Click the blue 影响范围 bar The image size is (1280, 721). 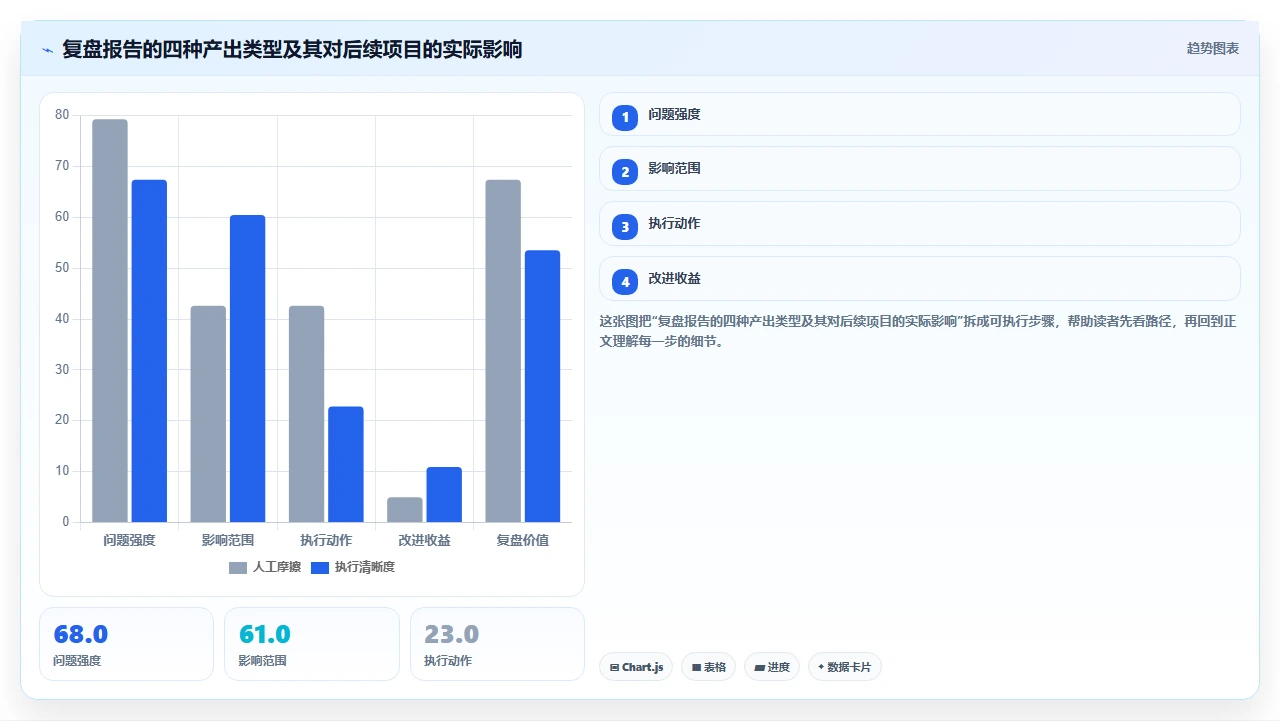[247, 369]
